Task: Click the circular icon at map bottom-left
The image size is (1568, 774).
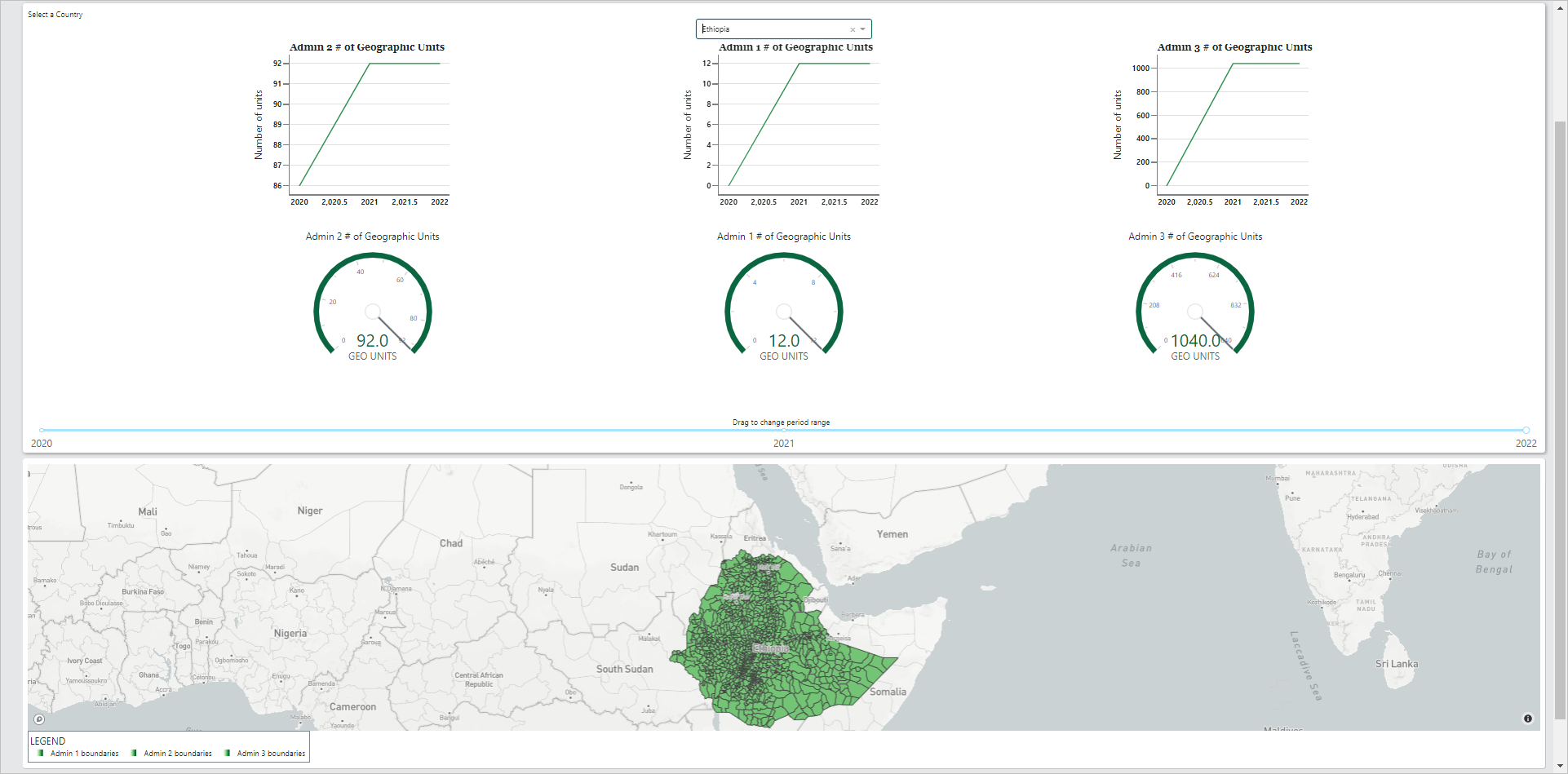Action: click(41, 719)
